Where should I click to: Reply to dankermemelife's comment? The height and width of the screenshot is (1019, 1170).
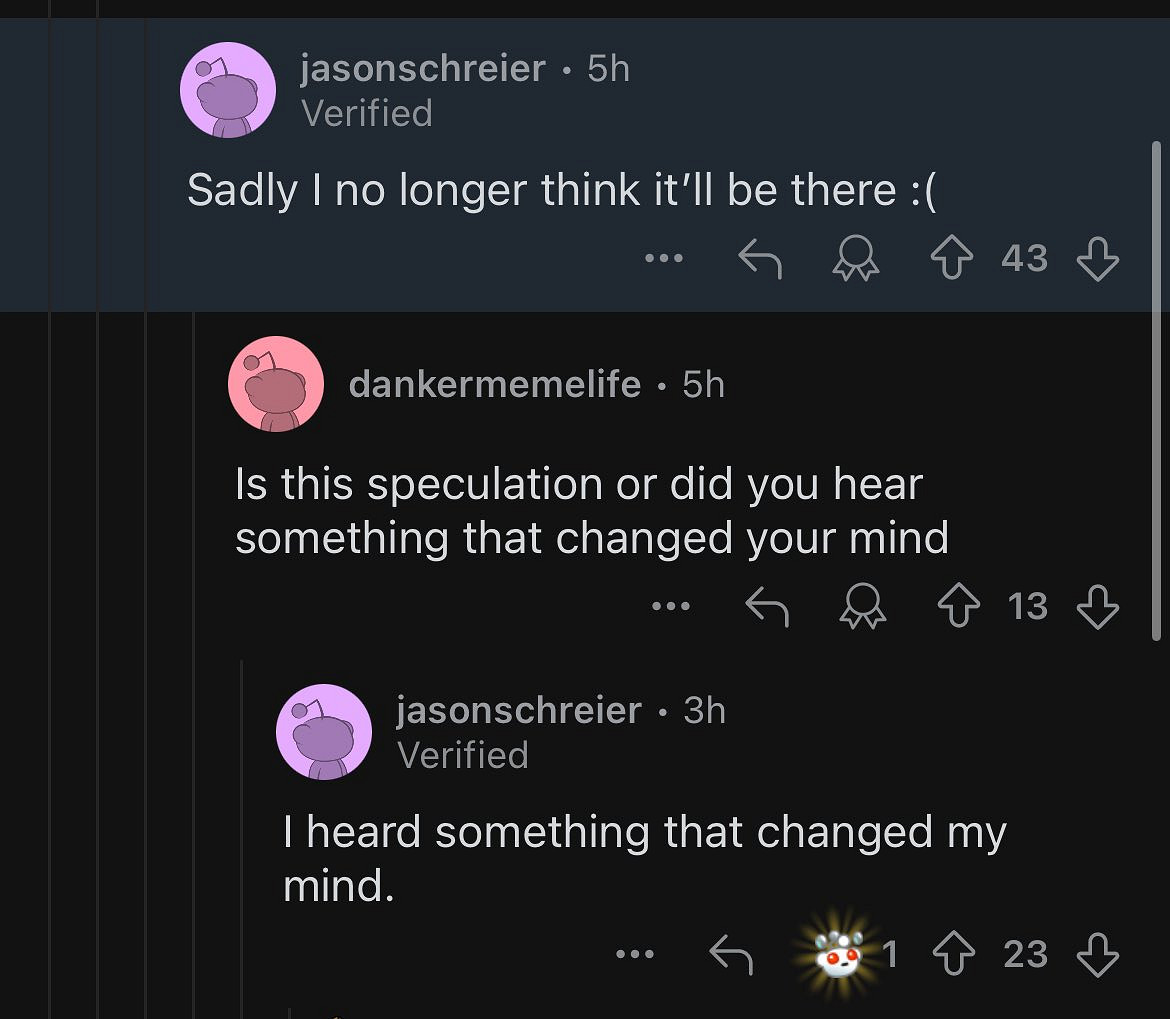click(x=768, y=607)
